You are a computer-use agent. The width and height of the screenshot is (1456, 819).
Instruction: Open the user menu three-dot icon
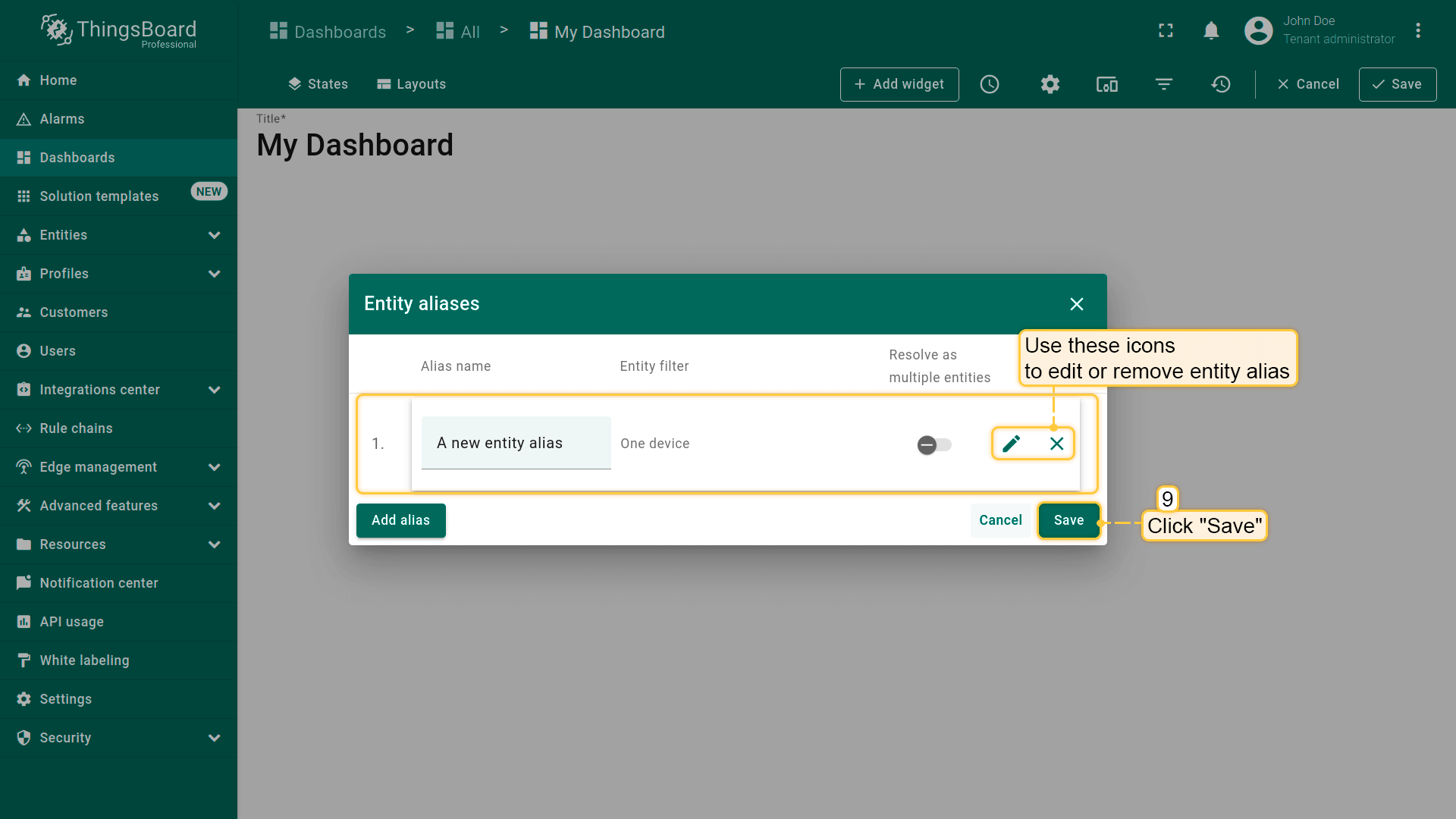pyautogui.click(x=1417, y=31)
